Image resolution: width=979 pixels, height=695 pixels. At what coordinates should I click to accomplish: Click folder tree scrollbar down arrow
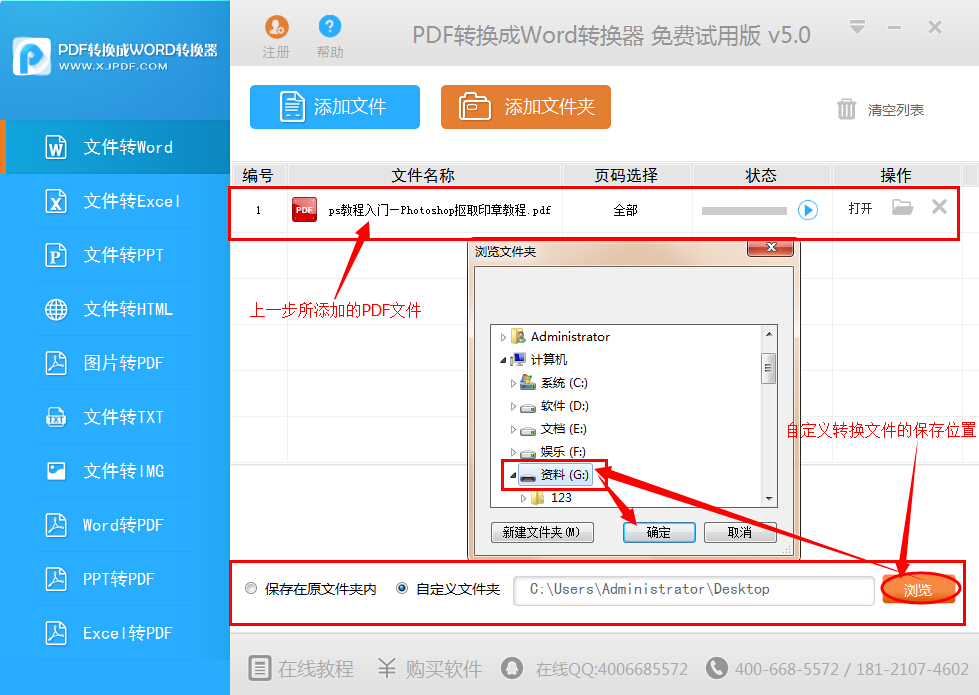[769, 498]
